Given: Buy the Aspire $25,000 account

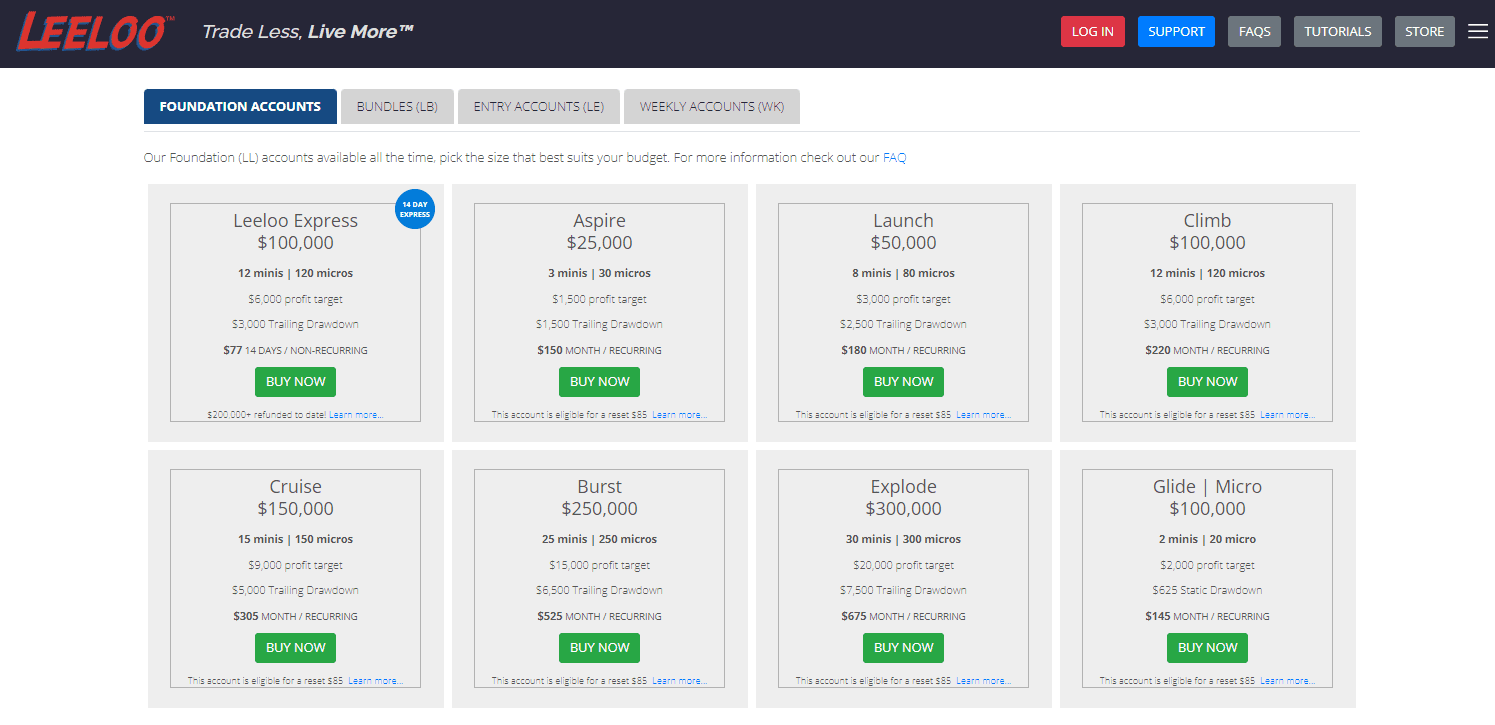Looking at the screenshot, I should point(599,381).
